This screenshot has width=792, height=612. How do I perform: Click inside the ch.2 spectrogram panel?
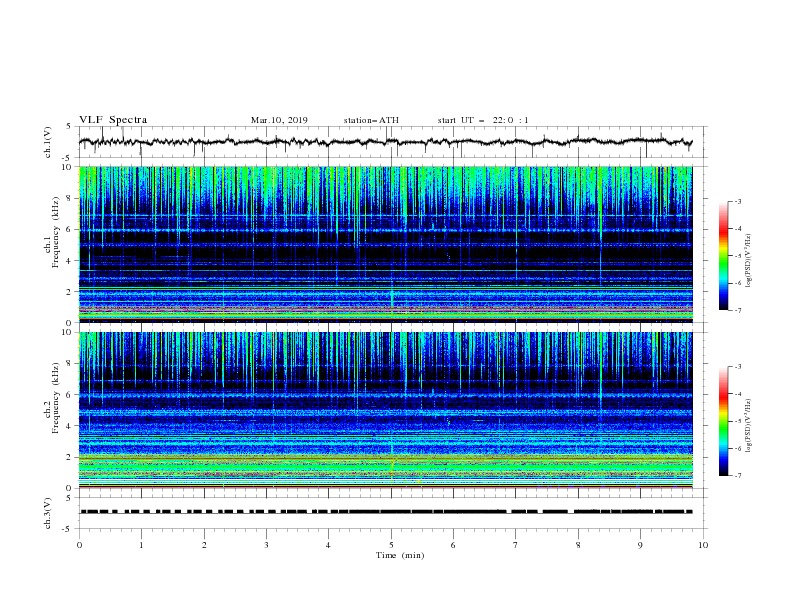pyautogui.click(x=385, y=410)
